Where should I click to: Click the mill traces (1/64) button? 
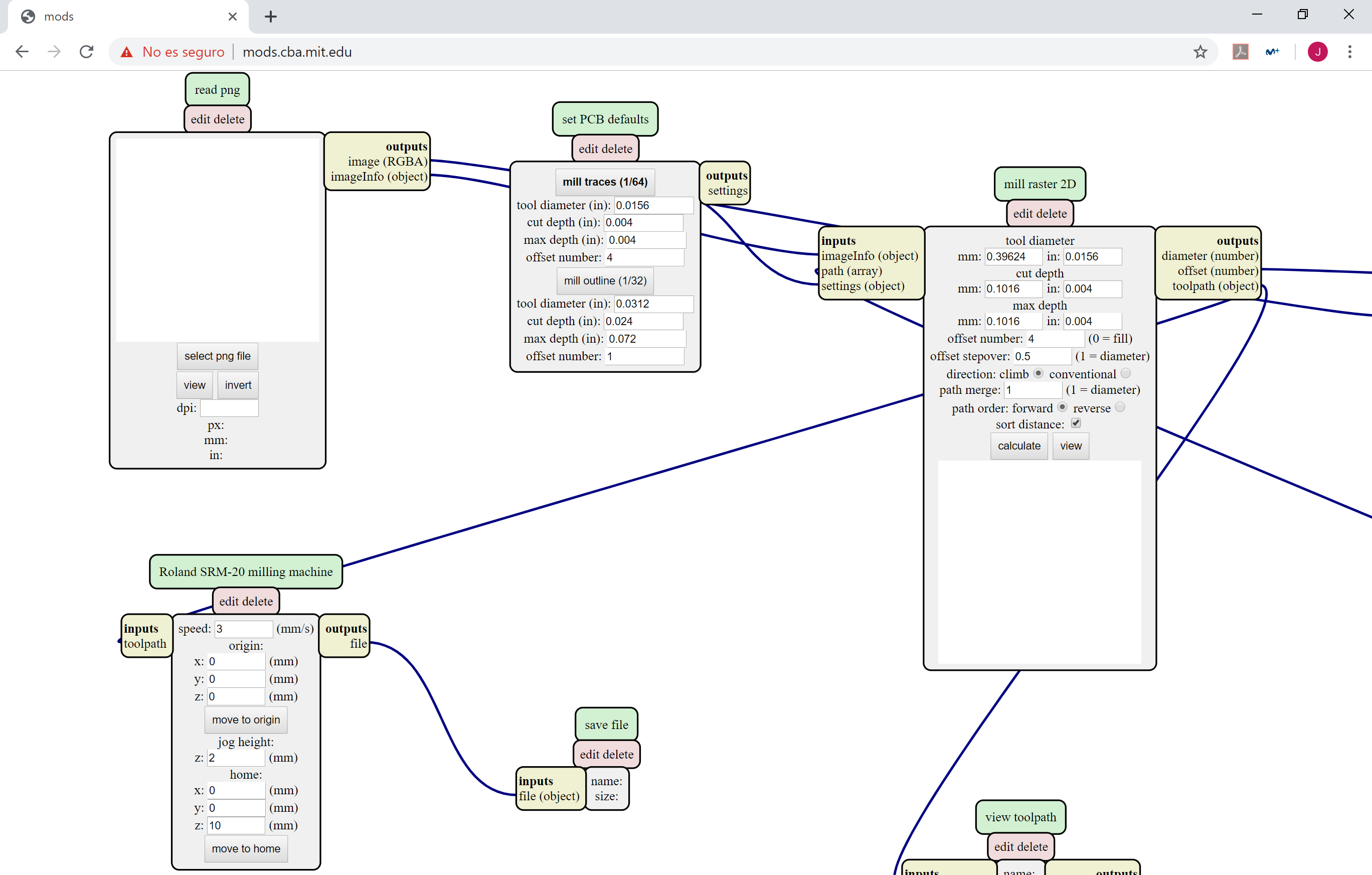pyautogui.click(x=605, y=182)
